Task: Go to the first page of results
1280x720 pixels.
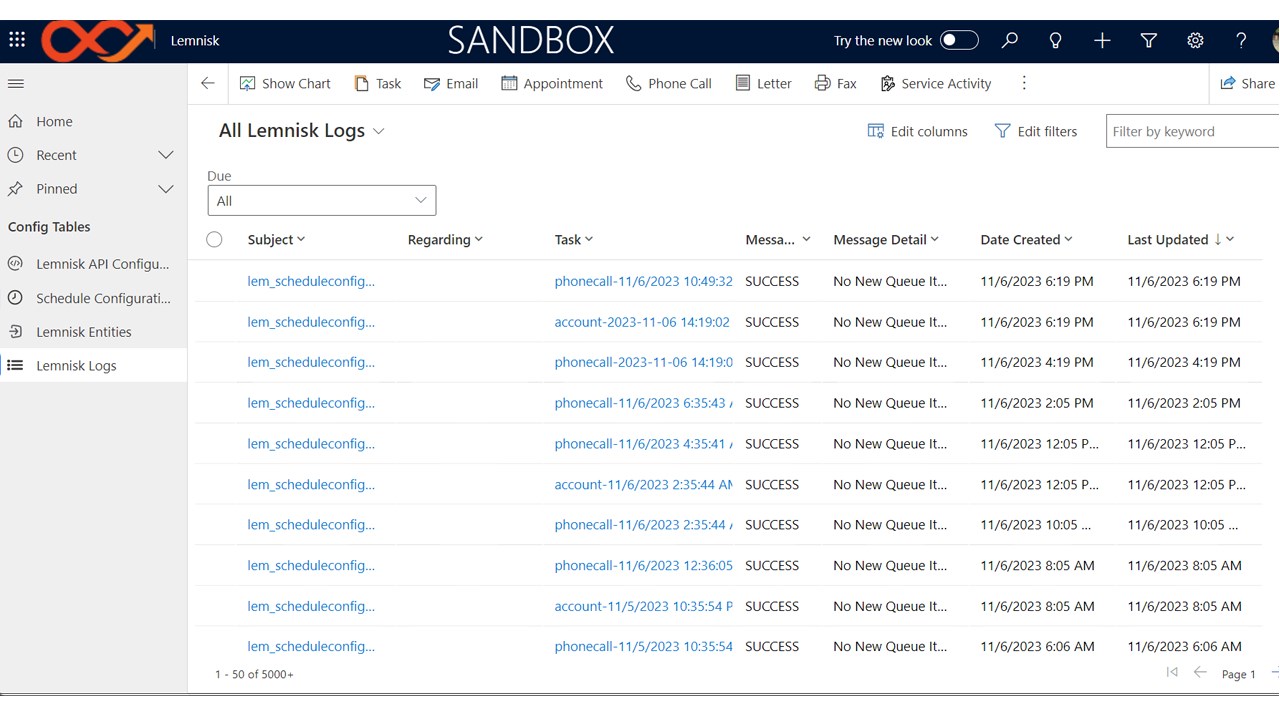Action: (1172, 673)
